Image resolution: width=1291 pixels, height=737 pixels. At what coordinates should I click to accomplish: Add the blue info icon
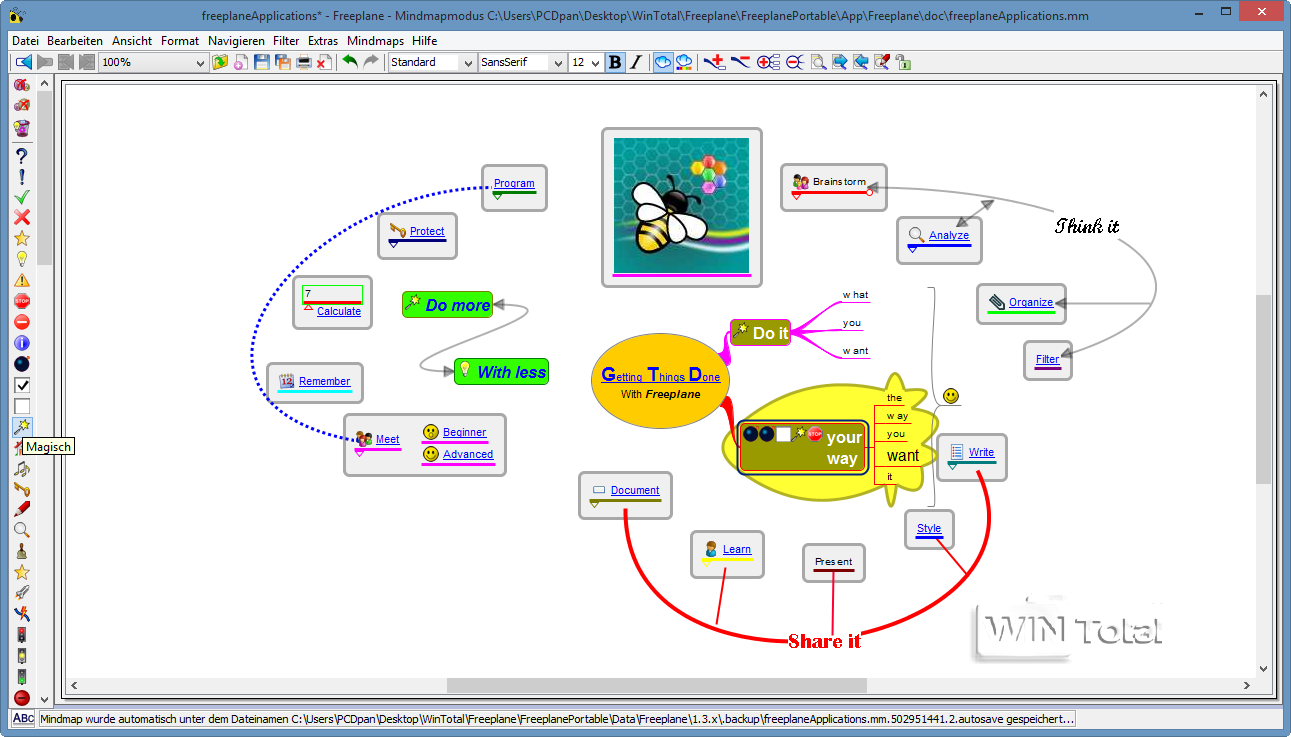click(x=21, y=343)
